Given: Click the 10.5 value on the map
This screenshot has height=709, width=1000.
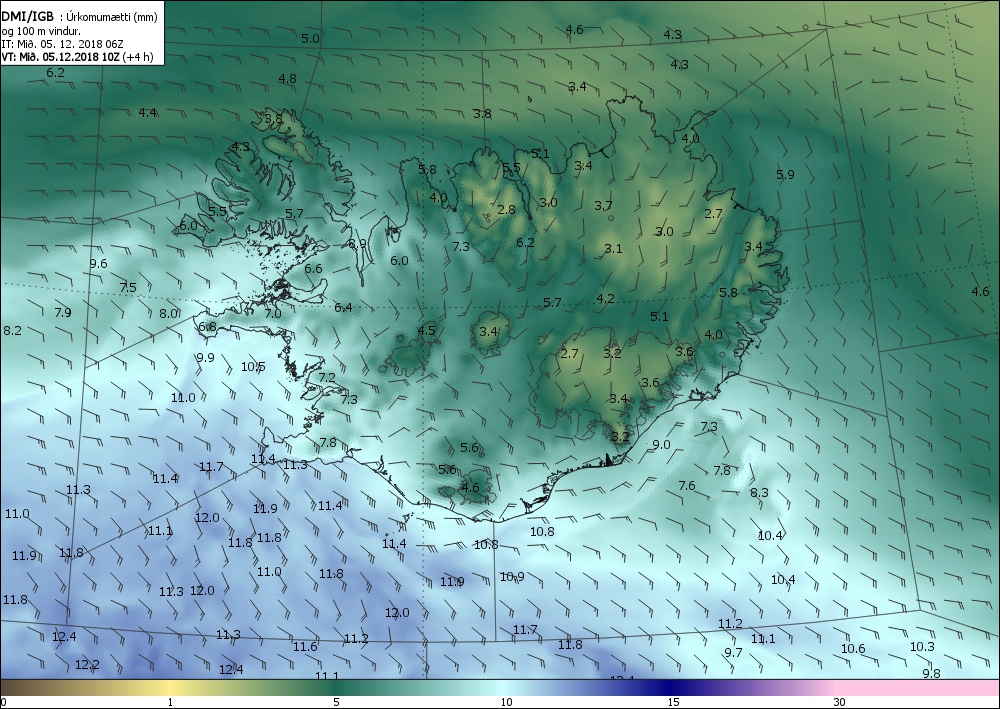Looking at the screenshot, I should coord(253,366).
